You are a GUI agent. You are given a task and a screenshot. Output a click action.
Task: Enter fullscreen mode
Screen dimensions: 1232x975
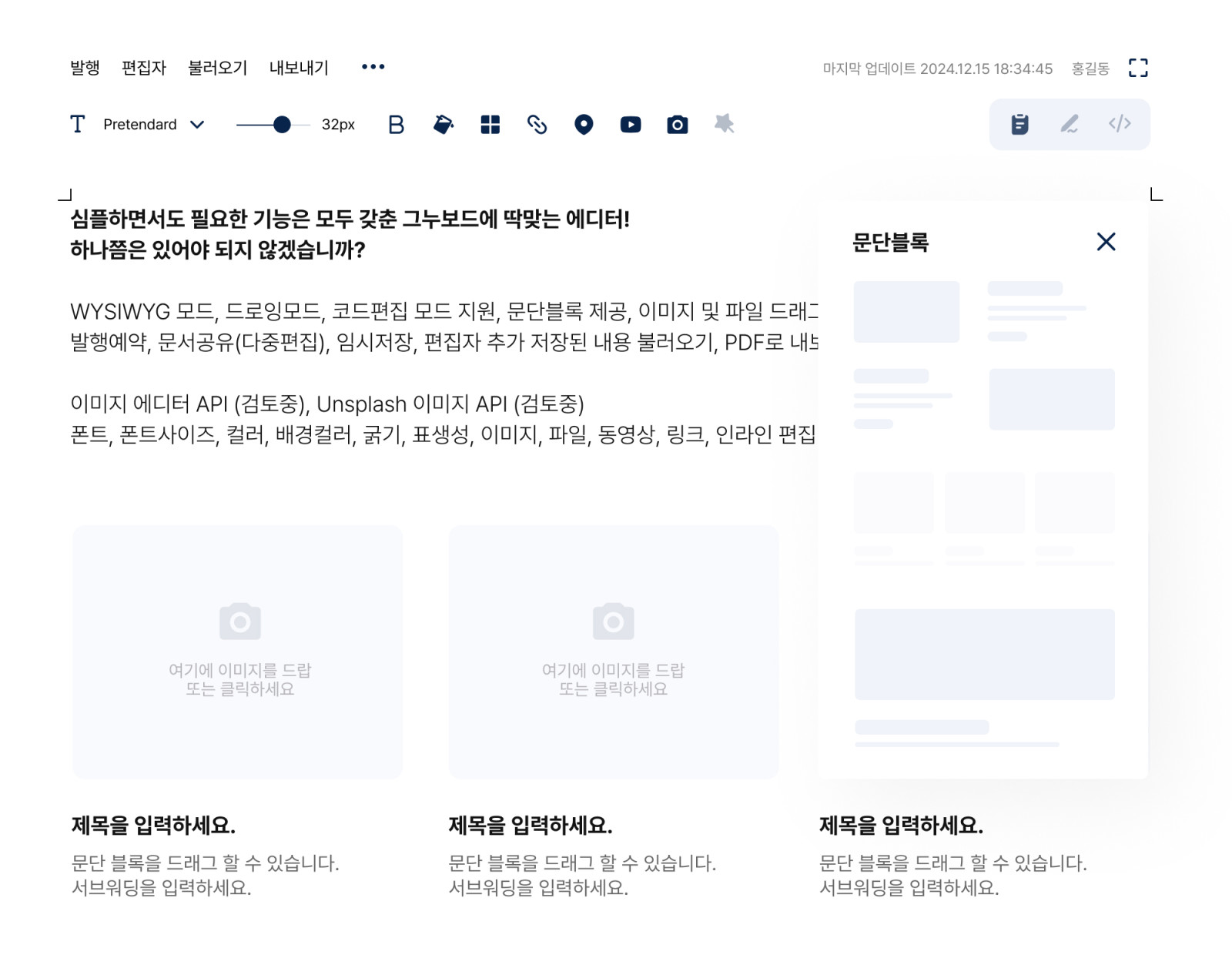click(x=1137, y=68)
